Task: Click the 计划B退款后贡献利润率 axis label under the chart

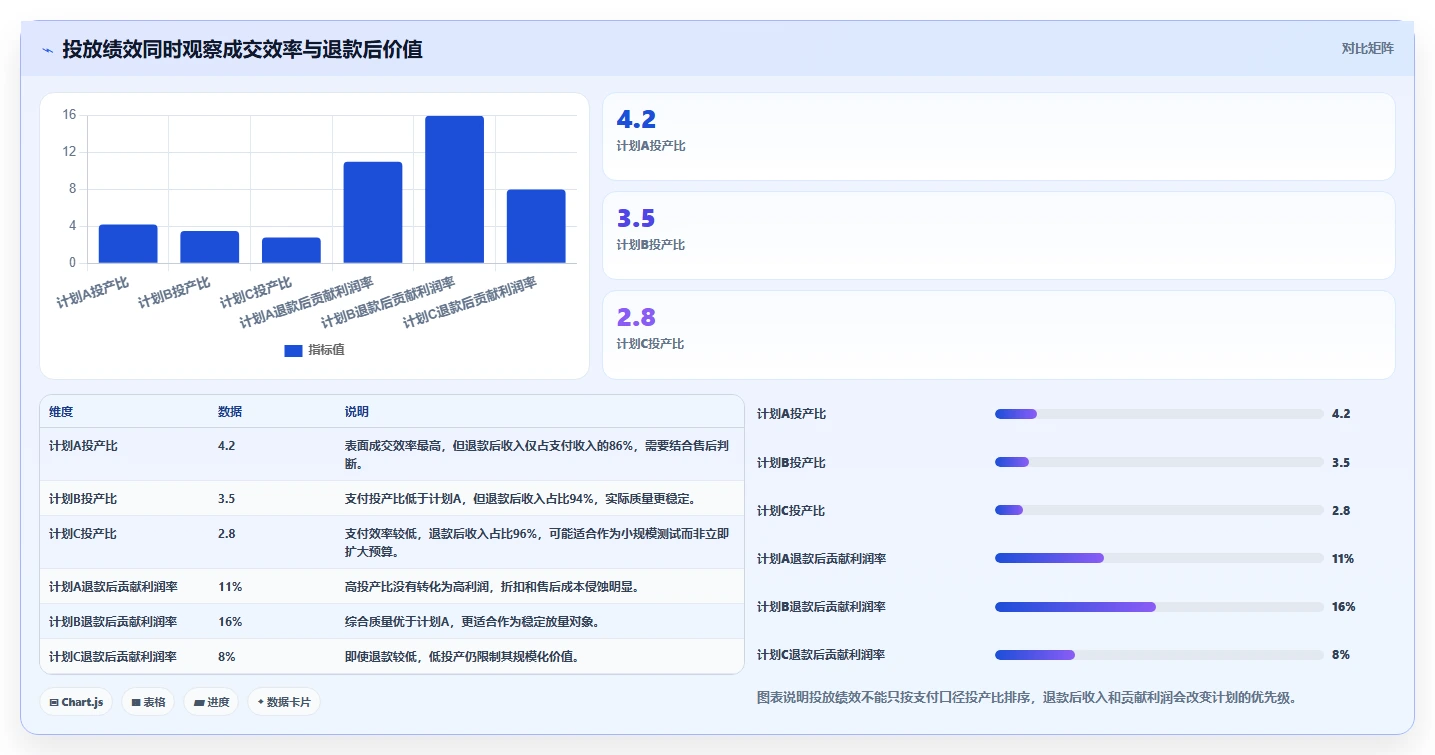Action: pyautogui.click(x=388, y=304)
